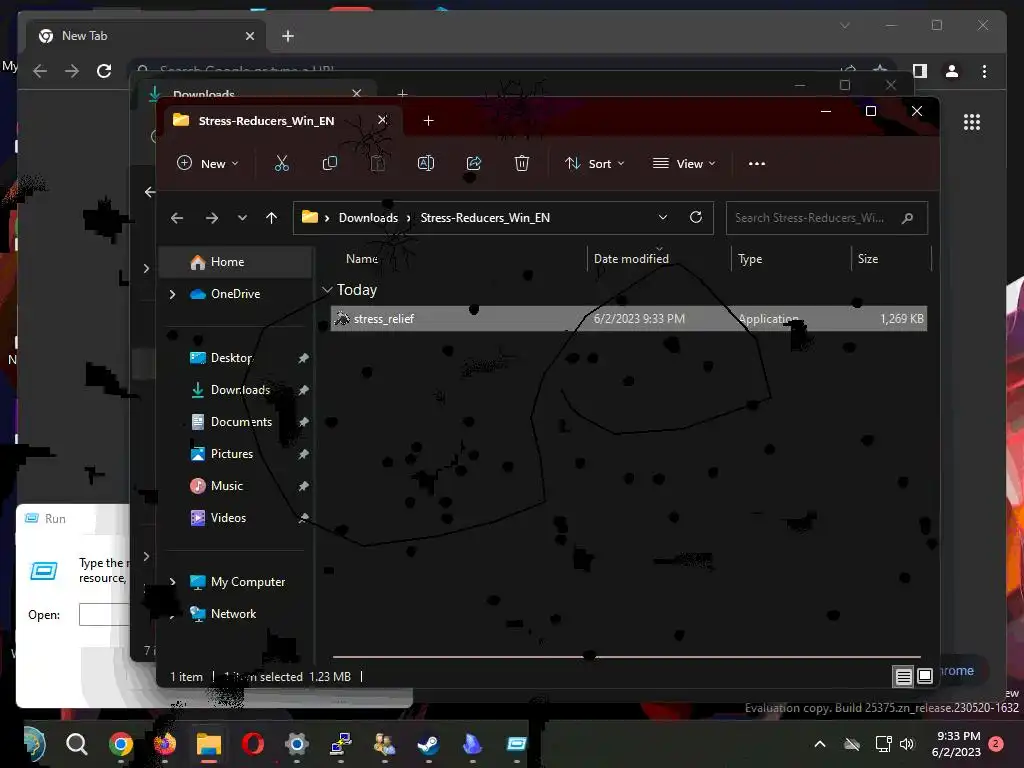Open the See more (three dots) menu

click(x=757, y=163)
